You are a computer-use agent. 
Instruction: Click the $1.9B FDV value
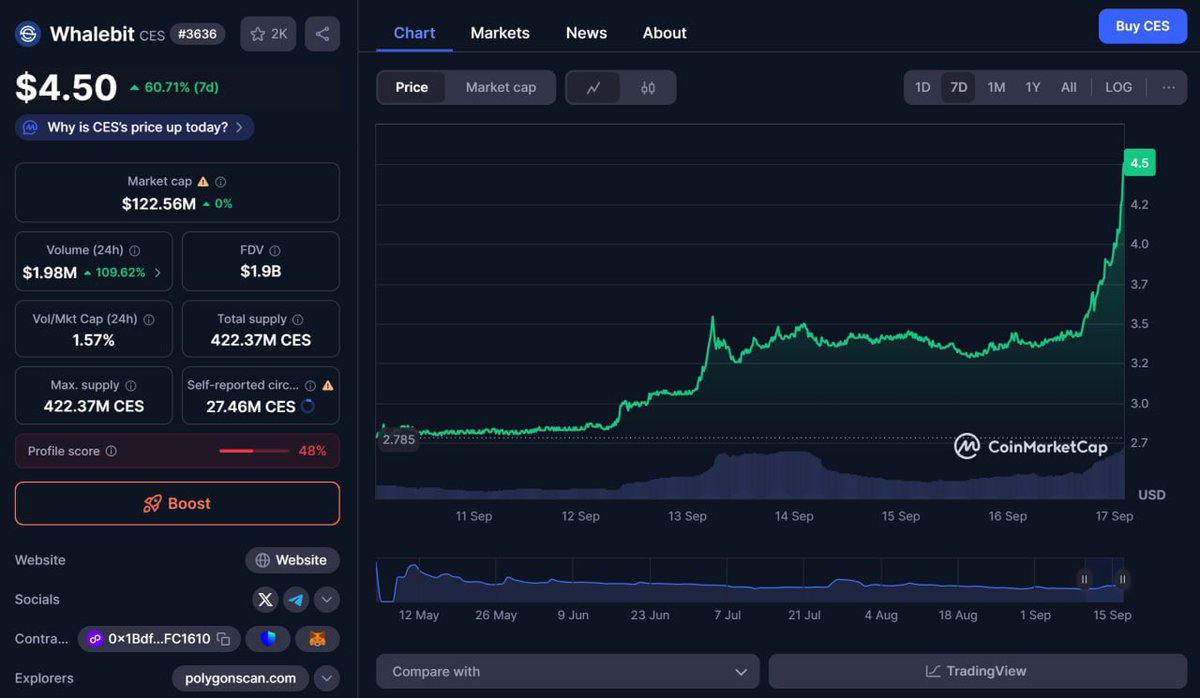coord(261,272)
